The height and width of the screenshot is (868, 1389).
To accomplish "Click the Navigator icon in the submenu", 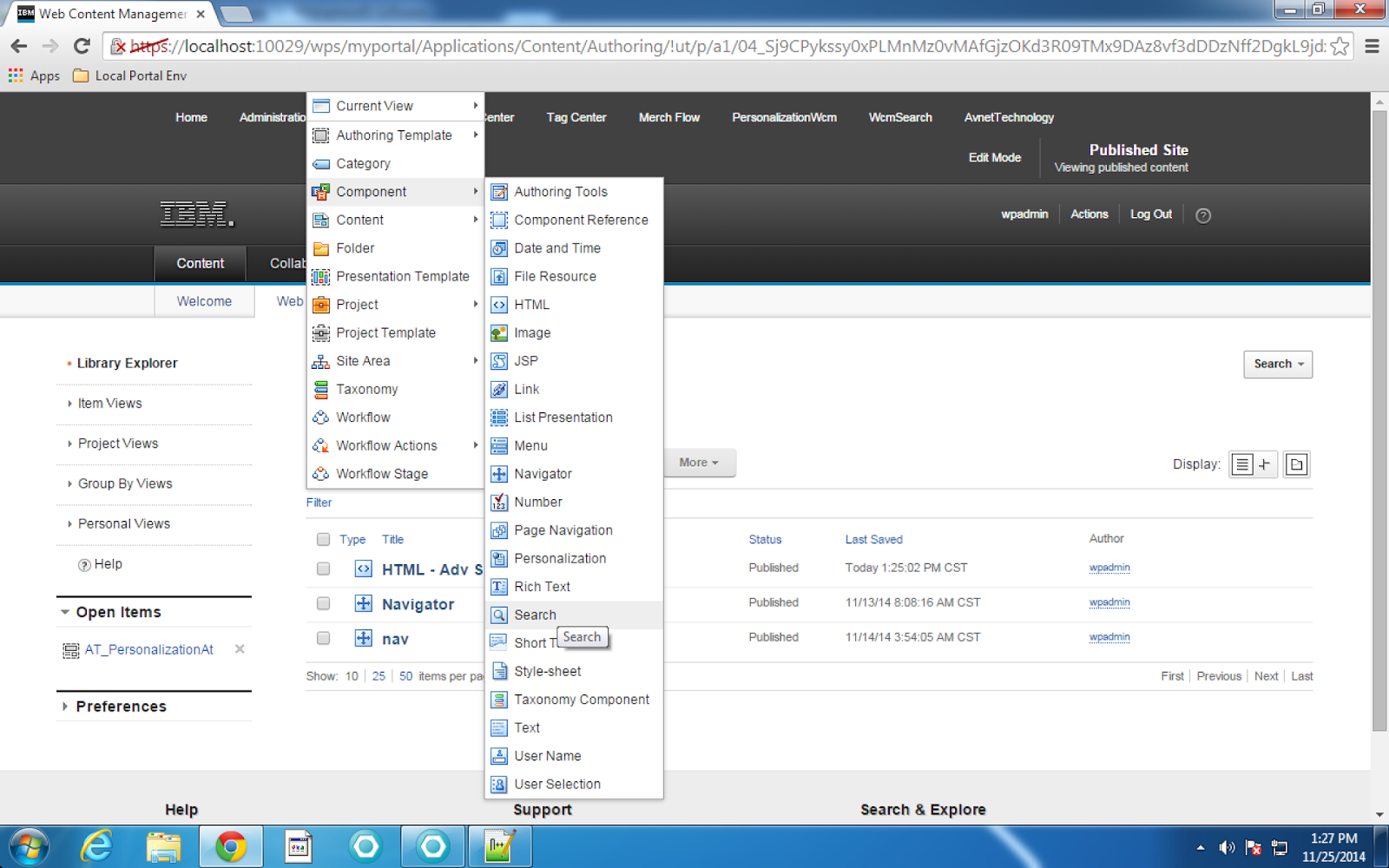I will pyautogui.click(x=499, y=474).
